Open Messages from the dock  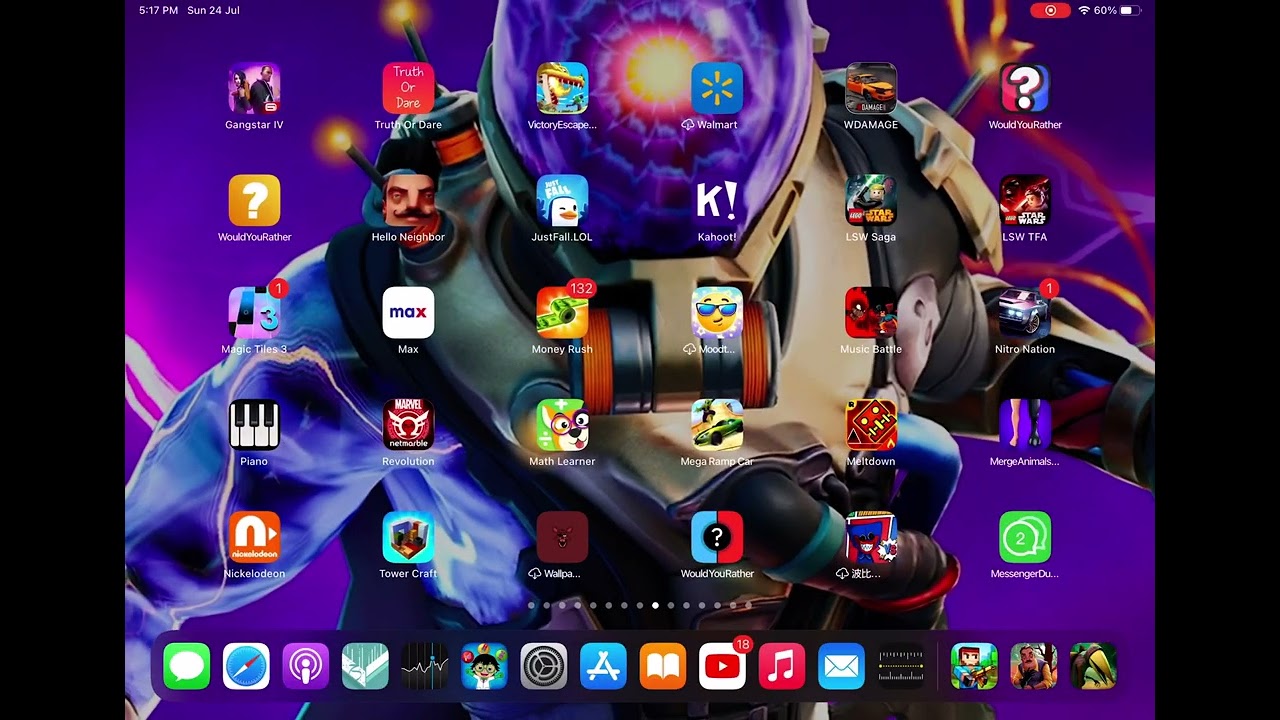click(x=187, y=666)
